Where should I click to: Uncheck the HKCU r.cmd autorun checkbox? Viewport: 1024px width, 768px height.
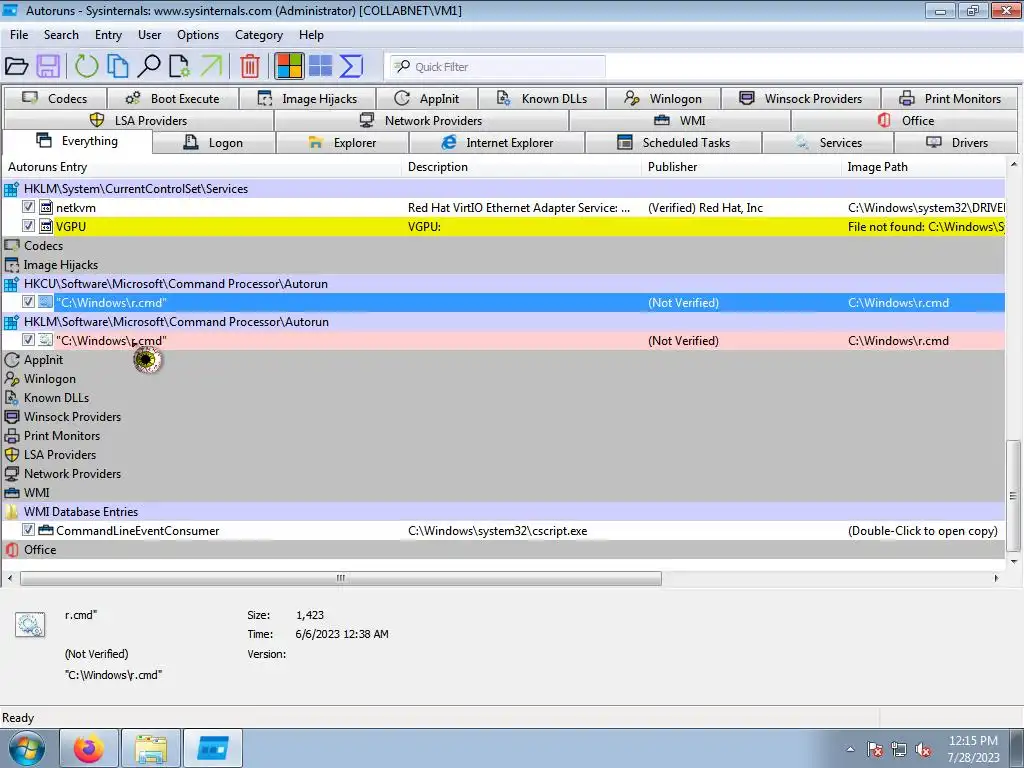[x=28, y=302]
